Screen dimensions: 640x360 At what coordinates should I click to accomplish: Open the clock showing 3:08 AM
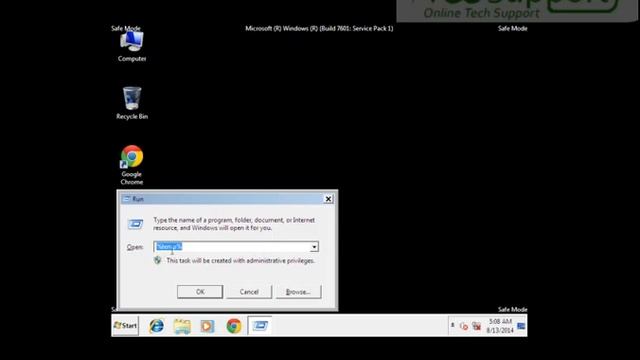(500, 326)
